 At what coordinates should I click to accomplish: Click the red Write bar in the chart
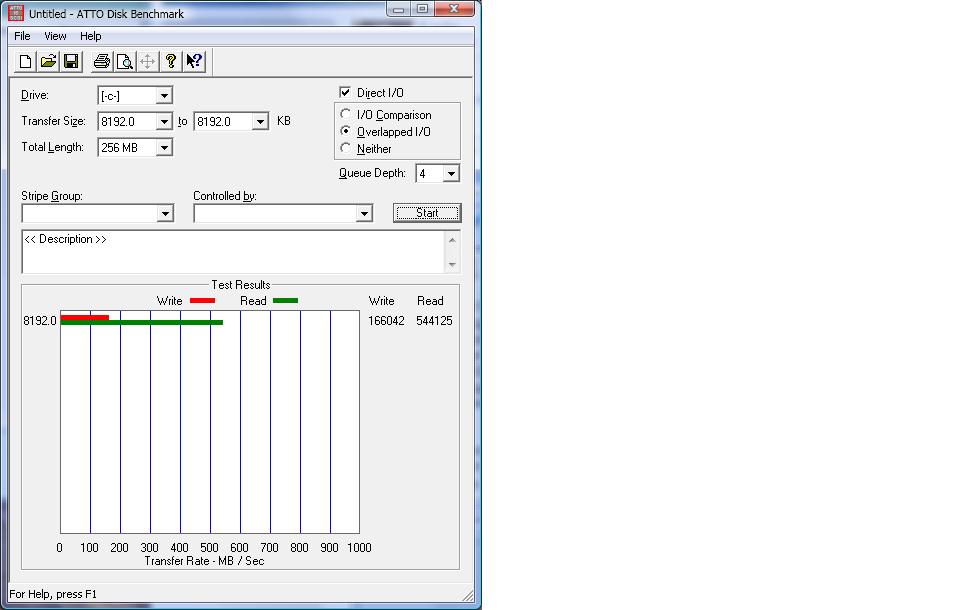click(x=85, y=317)
